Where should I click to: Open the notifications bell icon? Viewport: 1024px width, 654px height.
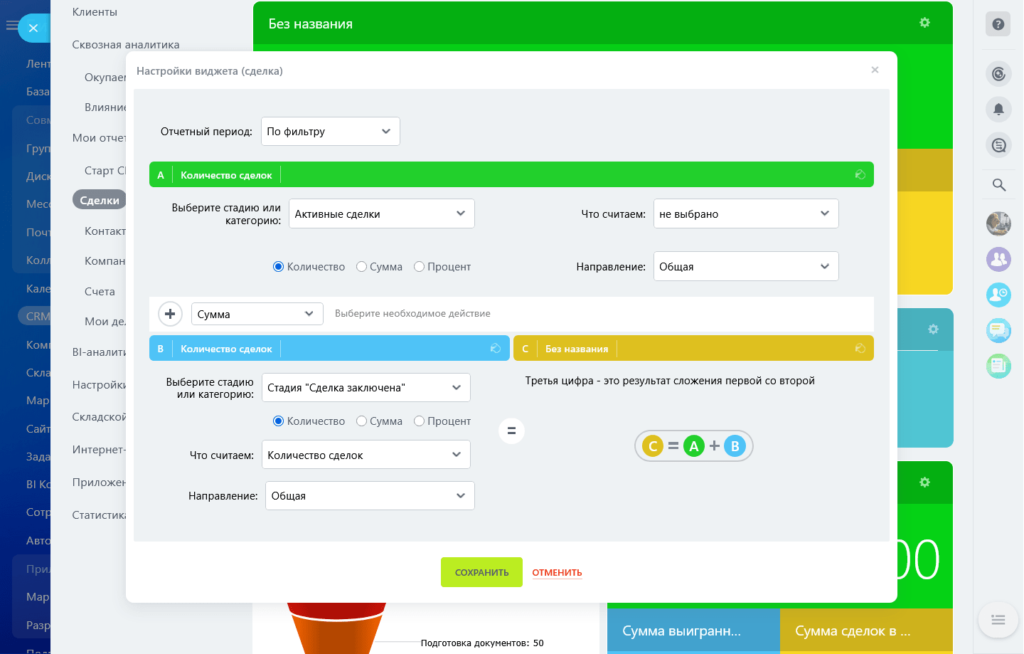997,109
